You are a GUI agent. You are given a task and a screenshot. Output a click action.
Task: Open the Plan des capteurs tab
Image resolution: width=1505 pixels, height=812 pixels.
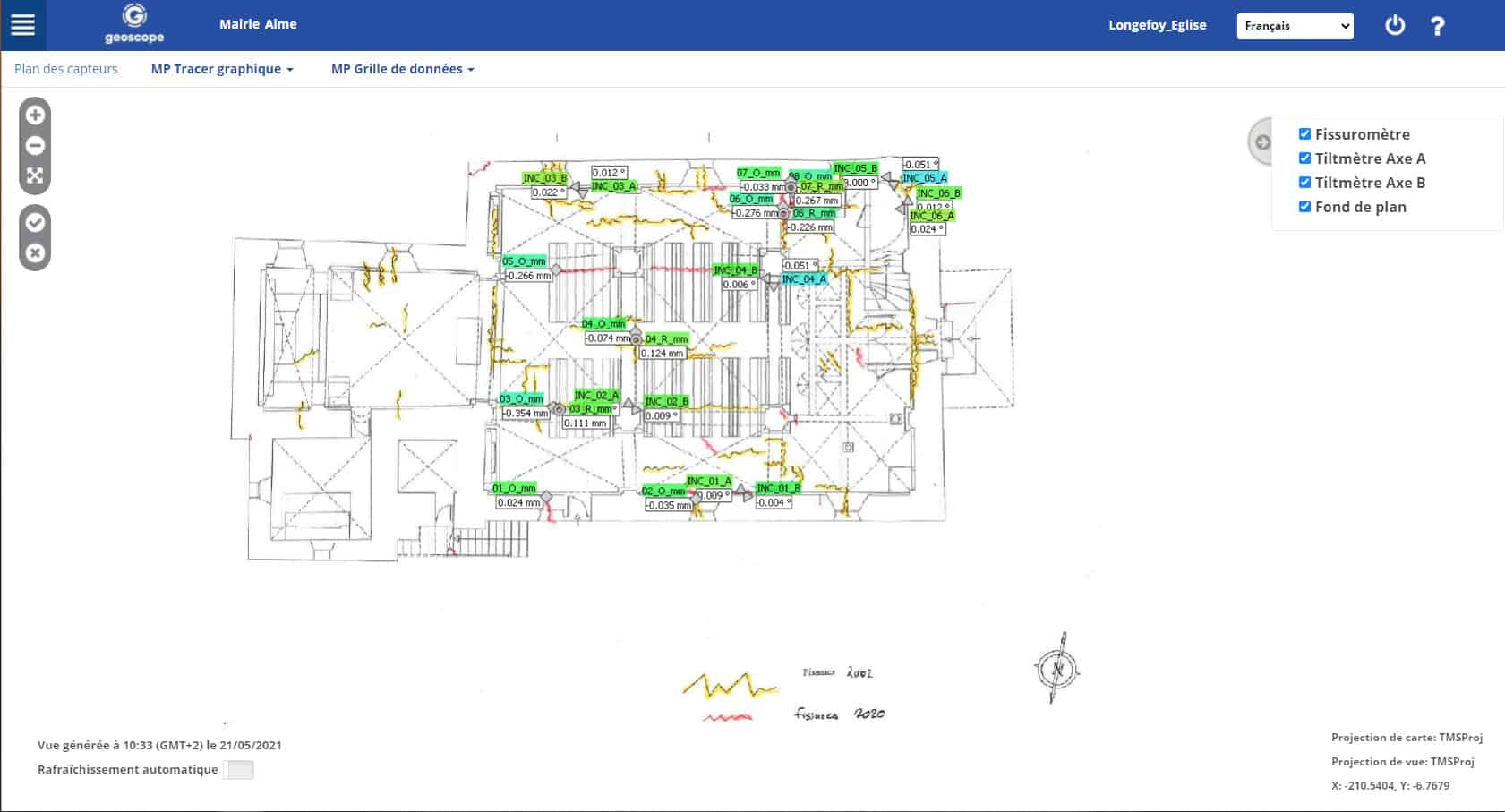coord(66,69)
